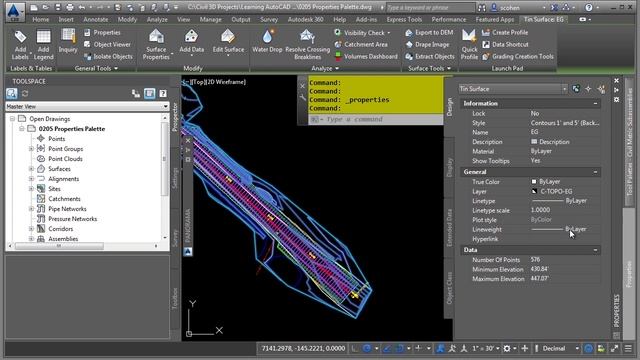Click the Data Shortcut tool
The image size is (640, 360).
click(505, 44)
